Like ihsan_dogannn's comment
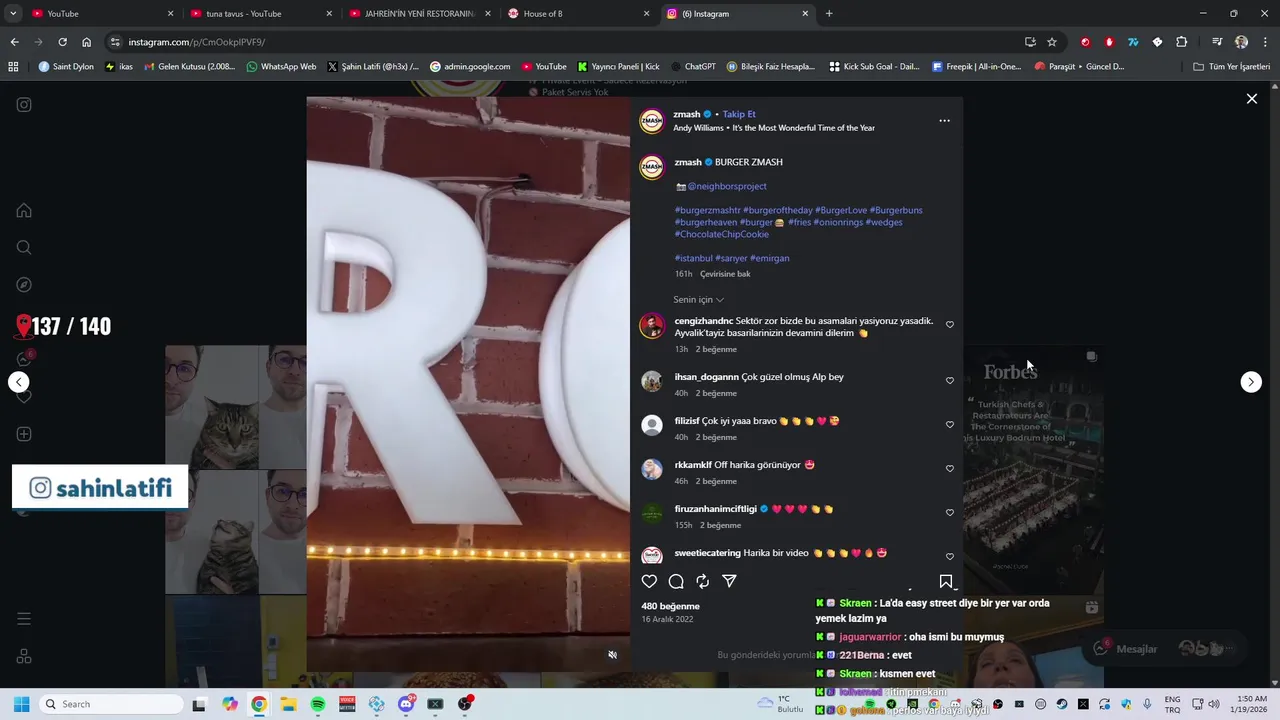The width and height of the screenshot is (1280, 720). (x=950, y=381)
